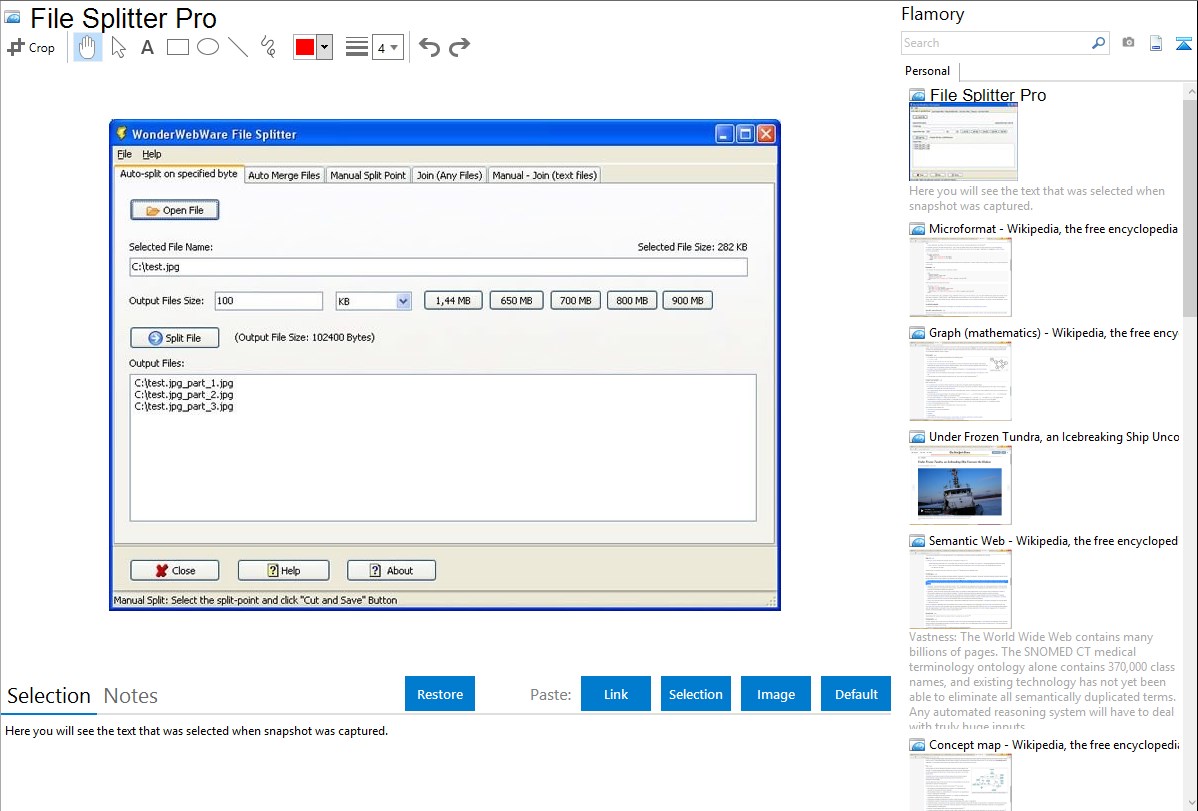The image size is (1198, 811).
Task: Switch to the Notes tab
Action: pos(131,696)
